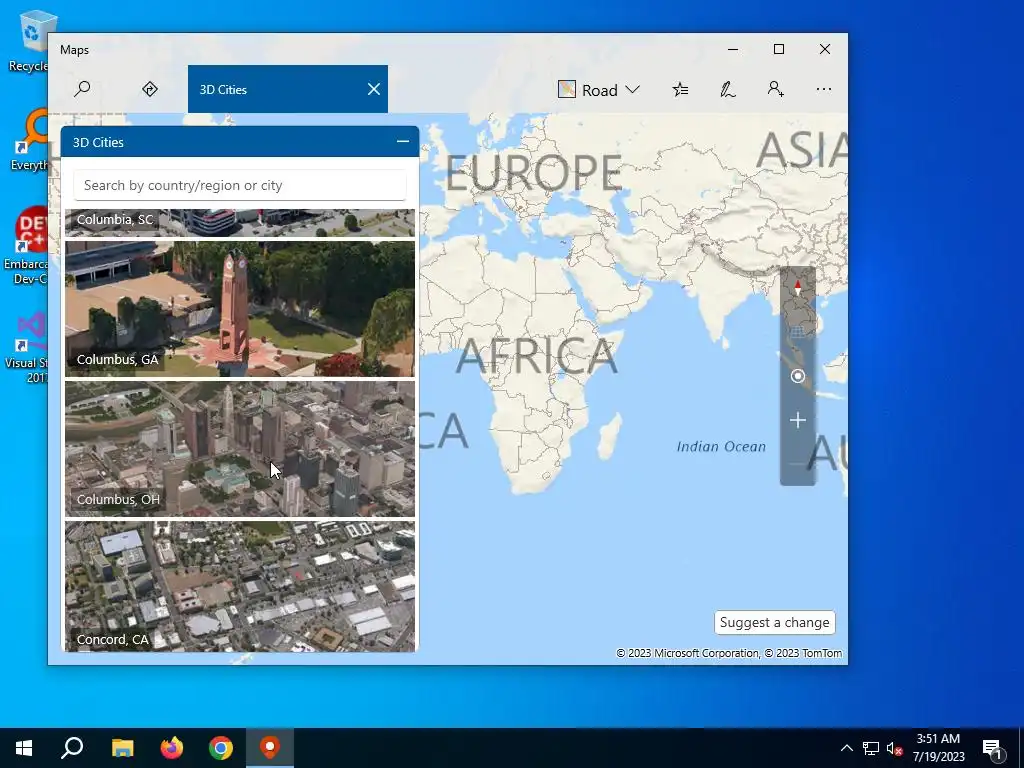Toggle the tilt map grid button

tap(797, 332)
